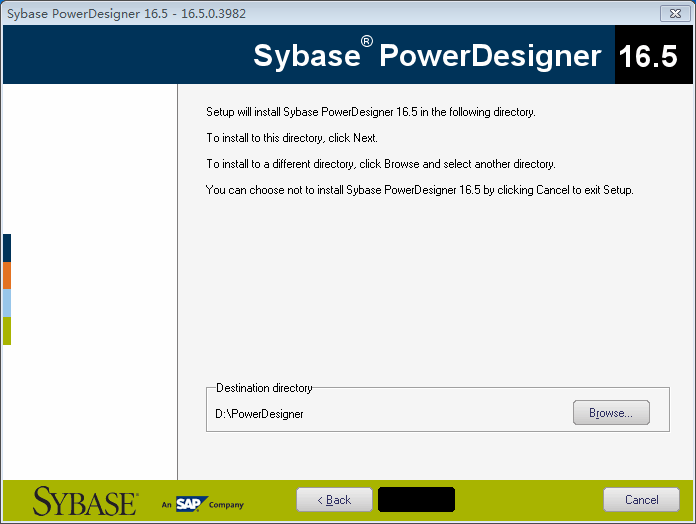Go to previous step with Back button
Screen dimensions: 696x524
pyautogui.click(x=334, y=500)
